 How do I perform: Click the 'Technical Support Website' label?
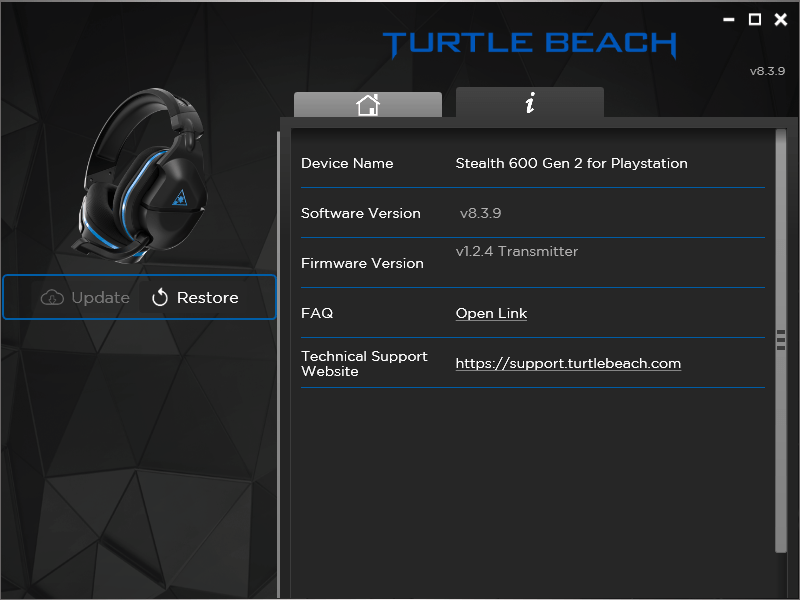click(364, 363)
